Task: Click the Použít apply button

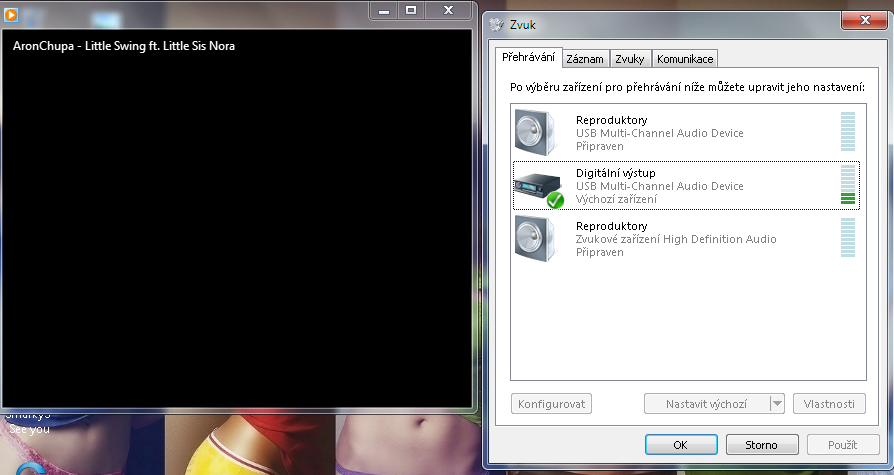Action: 843,445
